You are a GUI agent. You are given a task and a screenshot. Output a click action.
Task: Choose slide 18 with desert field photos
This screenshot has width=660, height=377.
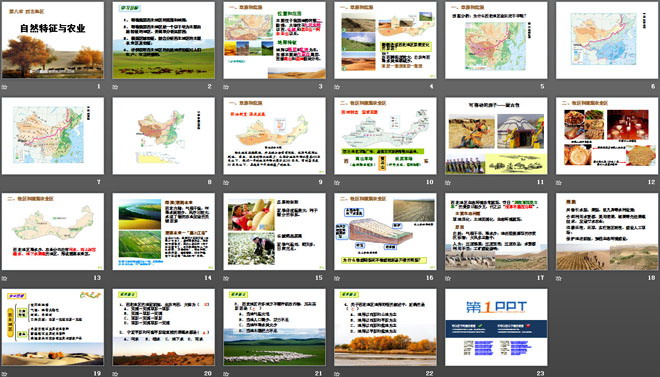[607, 231]
